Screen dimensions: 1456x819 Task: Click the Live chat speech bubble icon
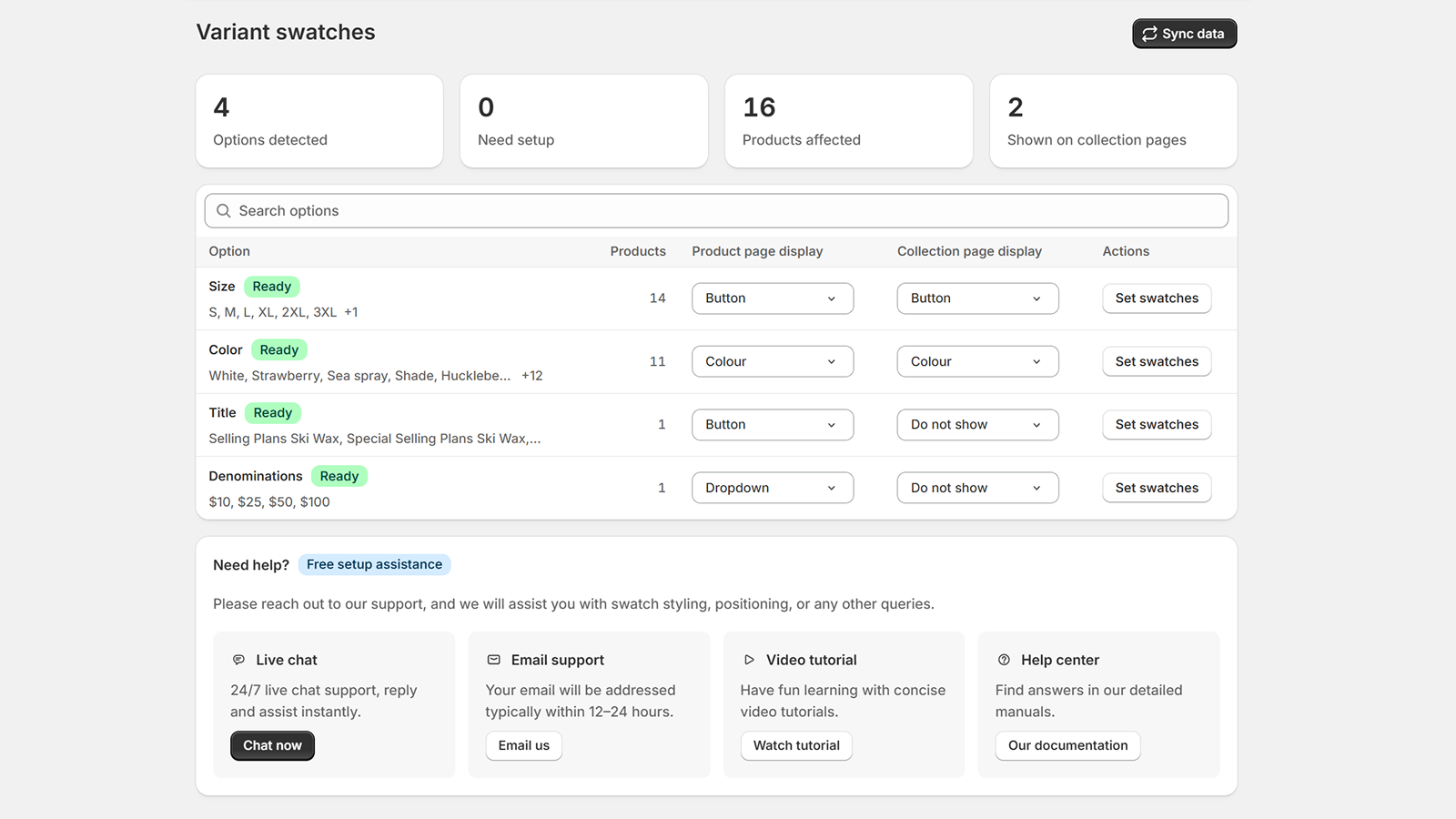(x=238, y=660)
